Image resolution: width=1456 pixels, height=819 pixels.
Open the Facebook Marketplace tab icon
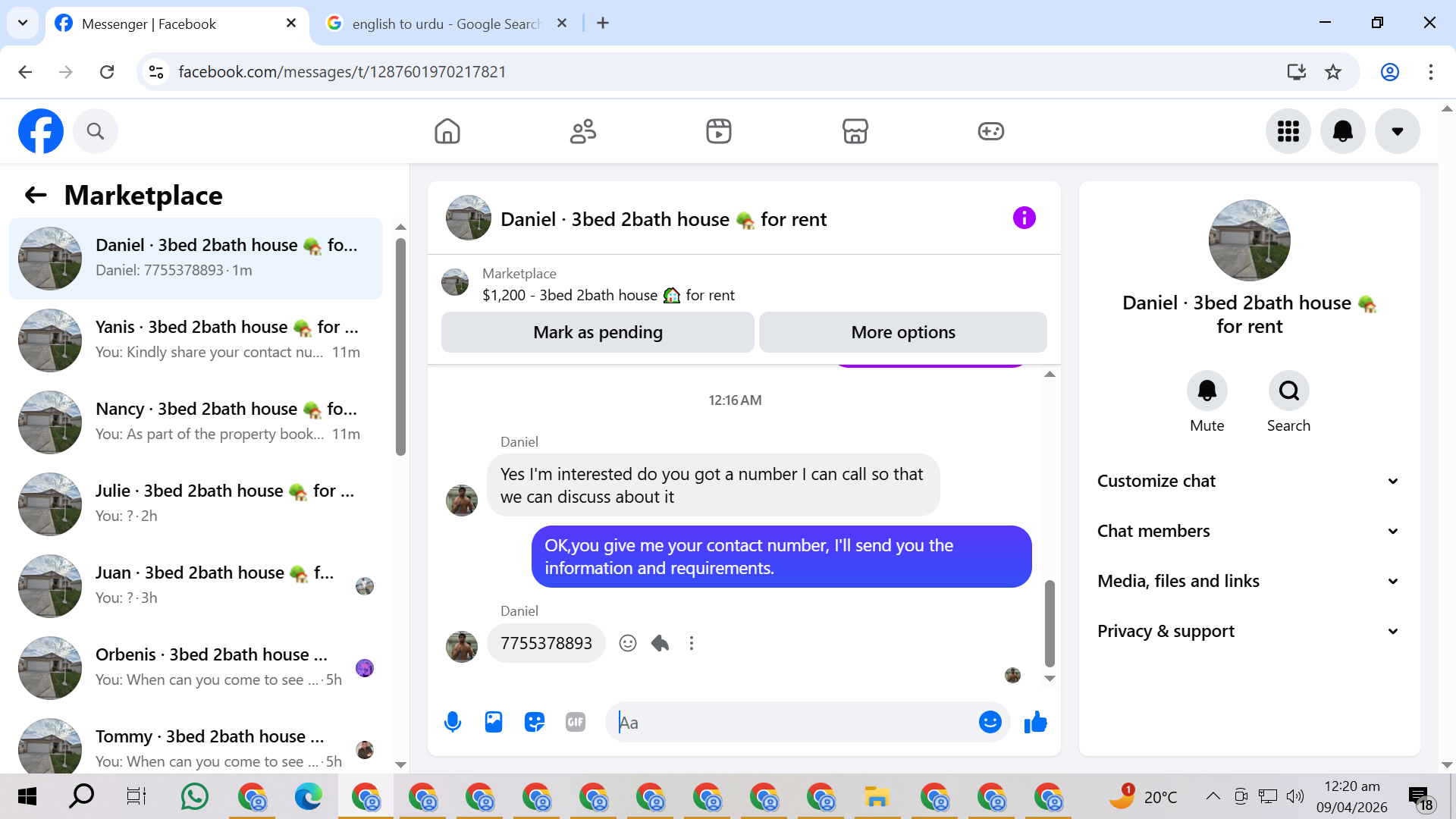pyautogui.click(x=855, y=131)
